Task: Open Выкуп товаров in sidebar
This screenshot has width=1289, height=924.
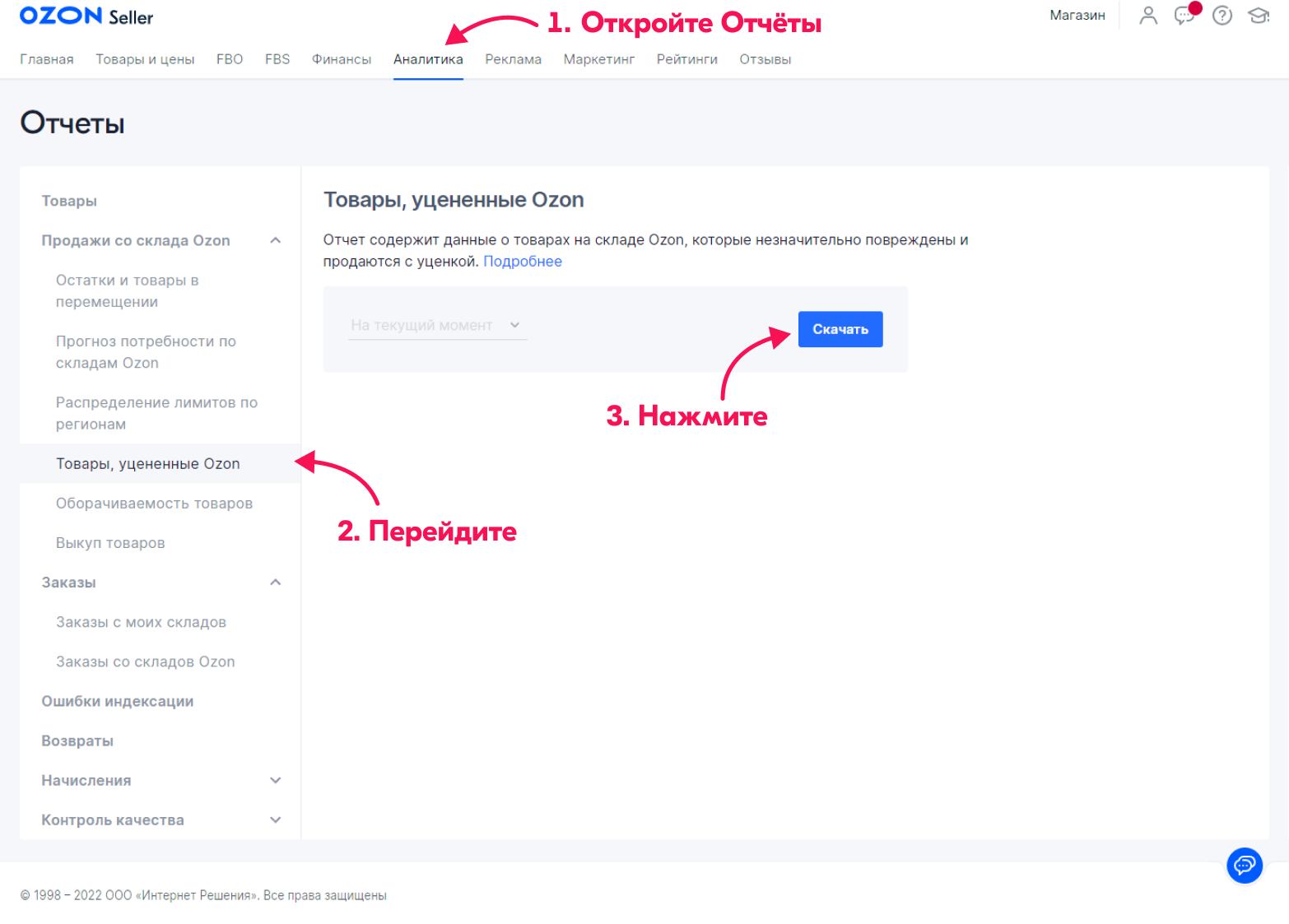Action: coord(110,543)
